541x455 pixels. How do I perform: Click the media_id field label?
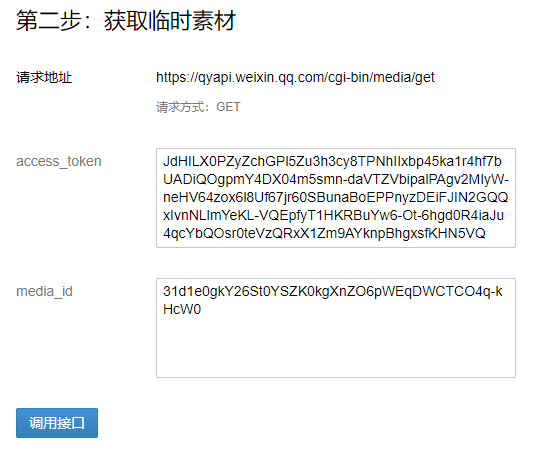44,291
